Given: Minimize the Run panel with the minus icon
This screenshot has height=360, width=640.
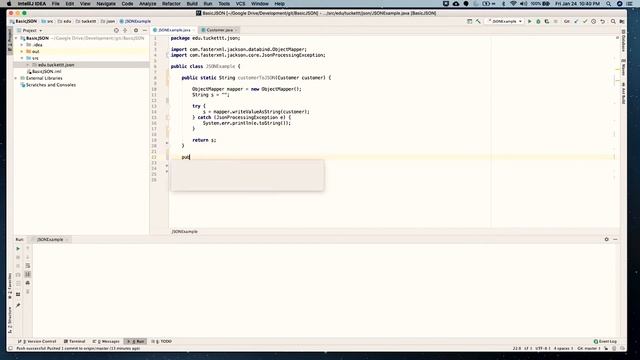Looking at the screenshot, I should click(615, 240).
